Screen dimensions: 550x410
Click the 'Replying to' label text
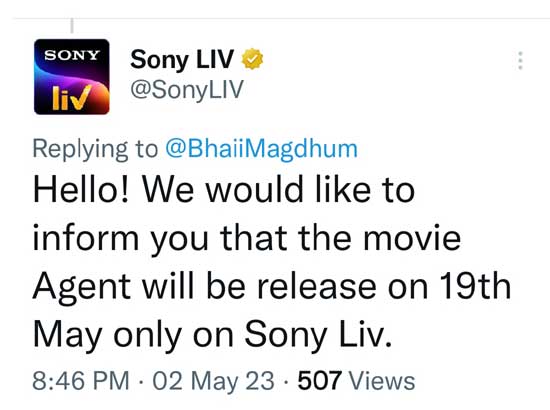click(95, 149)
